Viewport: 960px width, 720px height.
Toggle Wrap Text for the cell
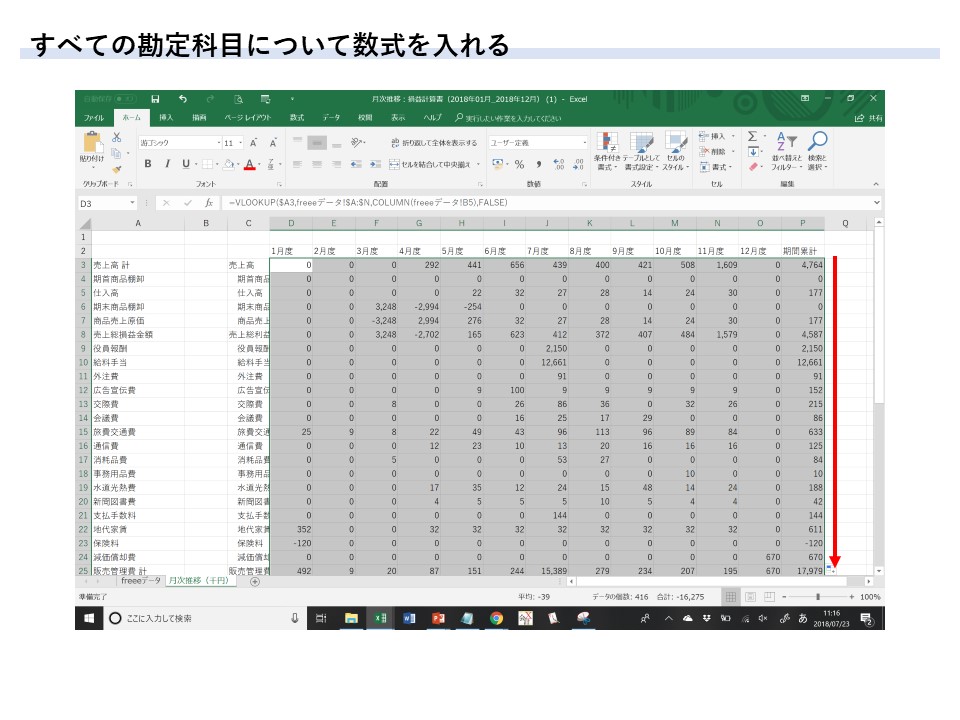[x=440, y=142]
